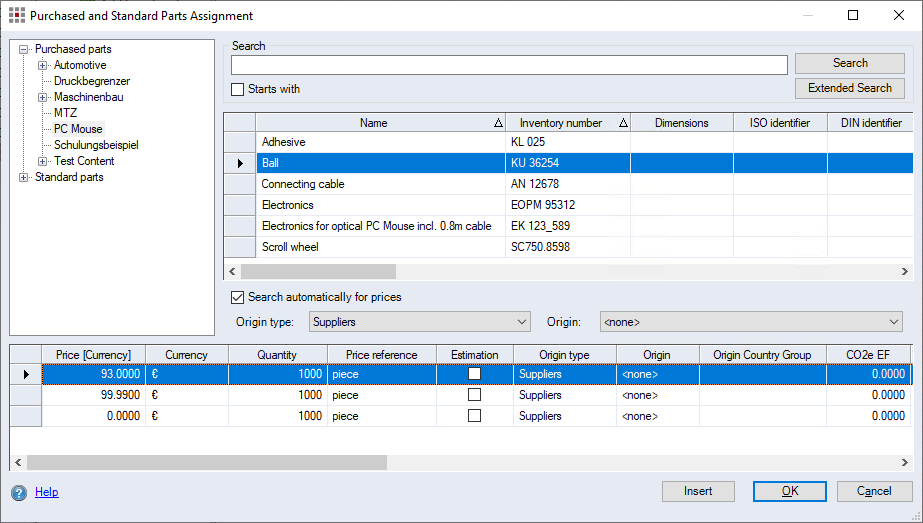Enable the Starts with checkbox

238,89
